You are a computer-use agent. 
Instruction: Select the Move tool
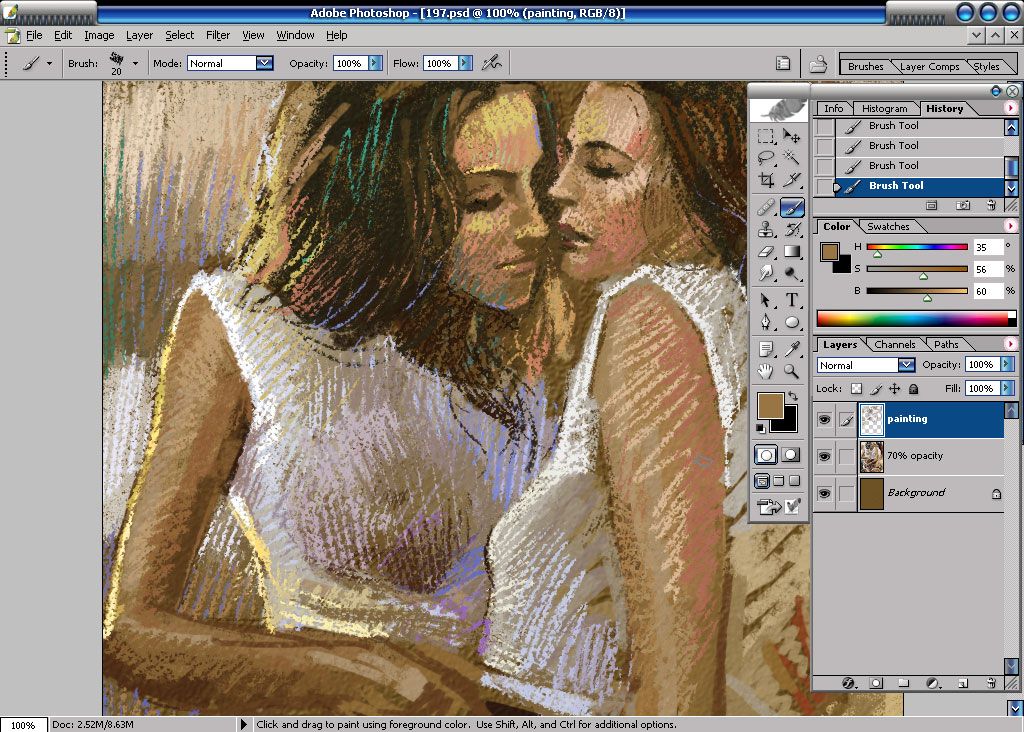pyautogui.click(x=792, y=136)
